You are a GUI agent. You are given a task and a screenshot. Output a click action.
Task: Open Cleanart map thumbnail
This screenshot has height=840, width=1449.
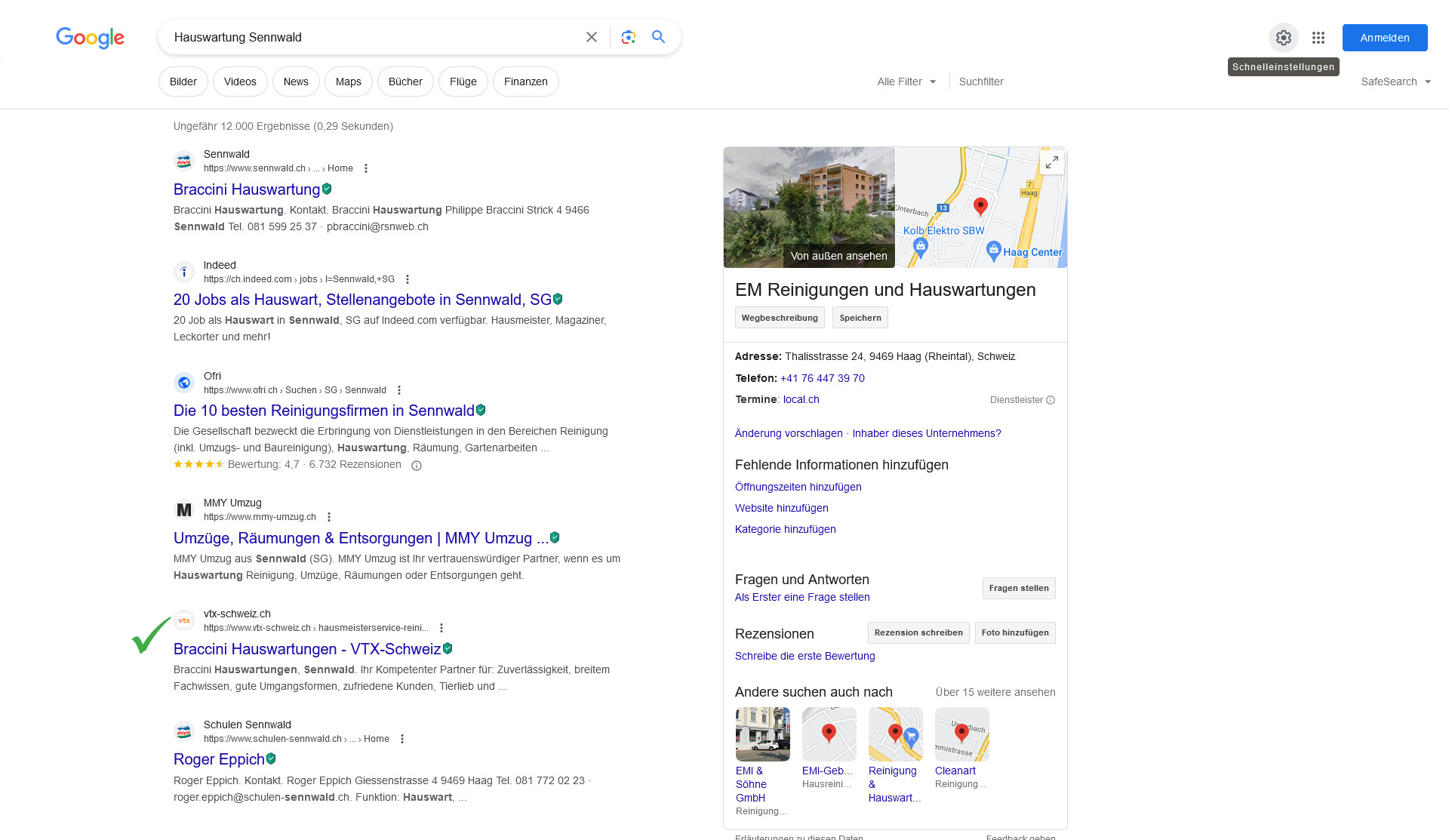click(962, 734)
